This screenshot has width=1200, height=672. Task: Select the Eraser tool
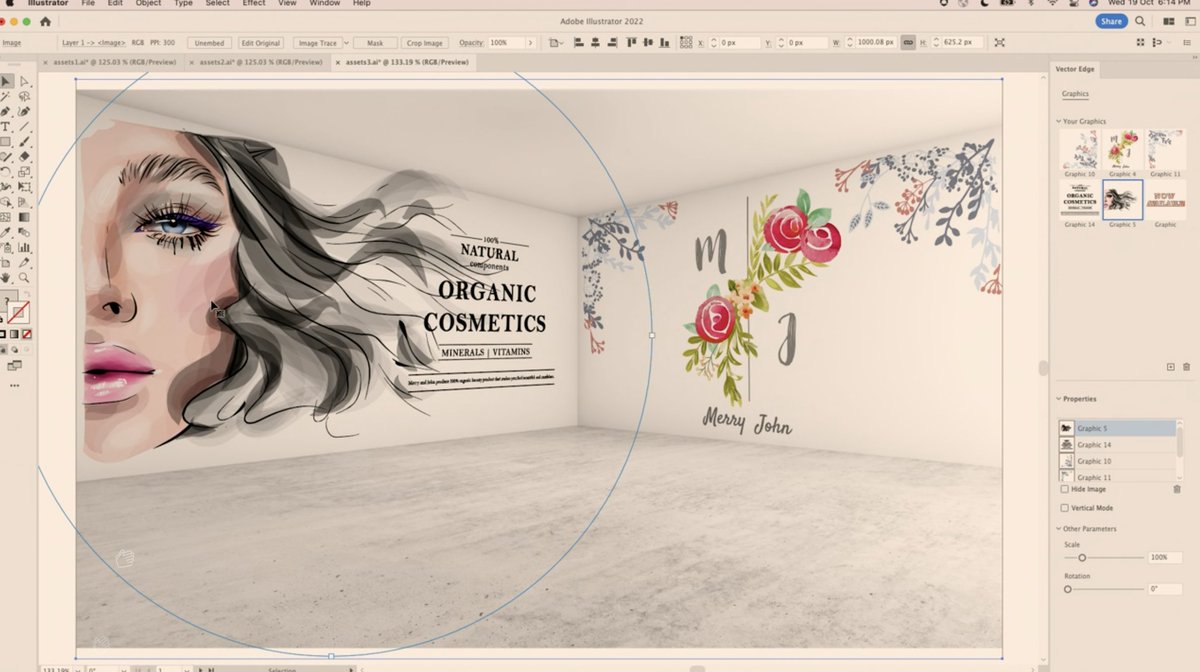coord(24,157)
